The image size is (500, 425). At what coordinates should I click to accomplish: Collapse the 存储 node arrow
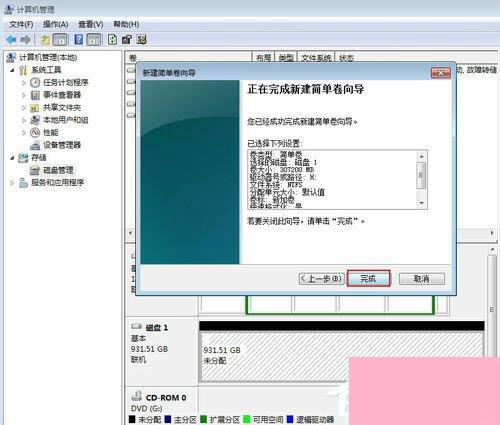coord(12,158)
